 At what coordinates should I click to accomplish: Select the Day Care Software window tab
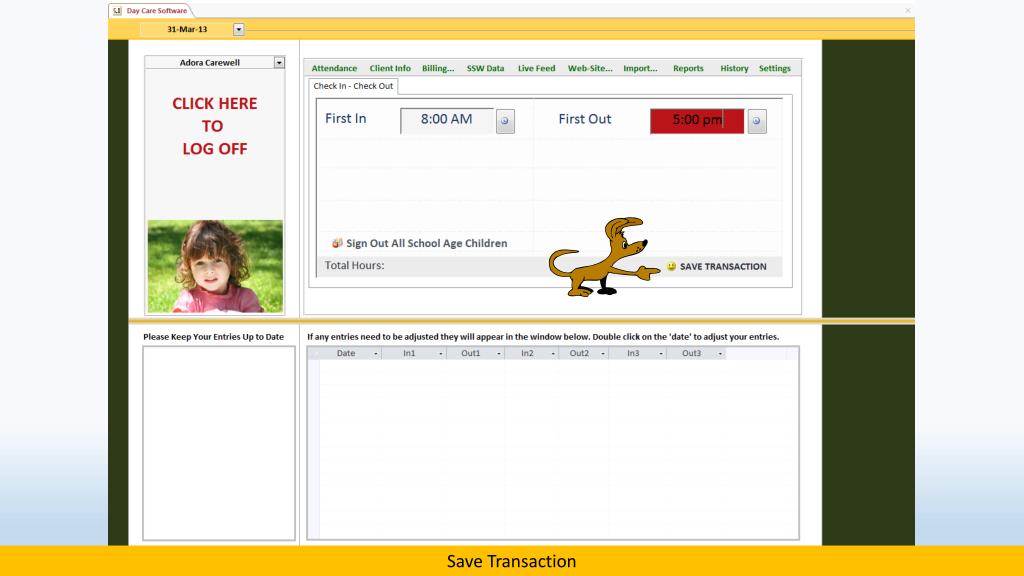coord(152,10)
